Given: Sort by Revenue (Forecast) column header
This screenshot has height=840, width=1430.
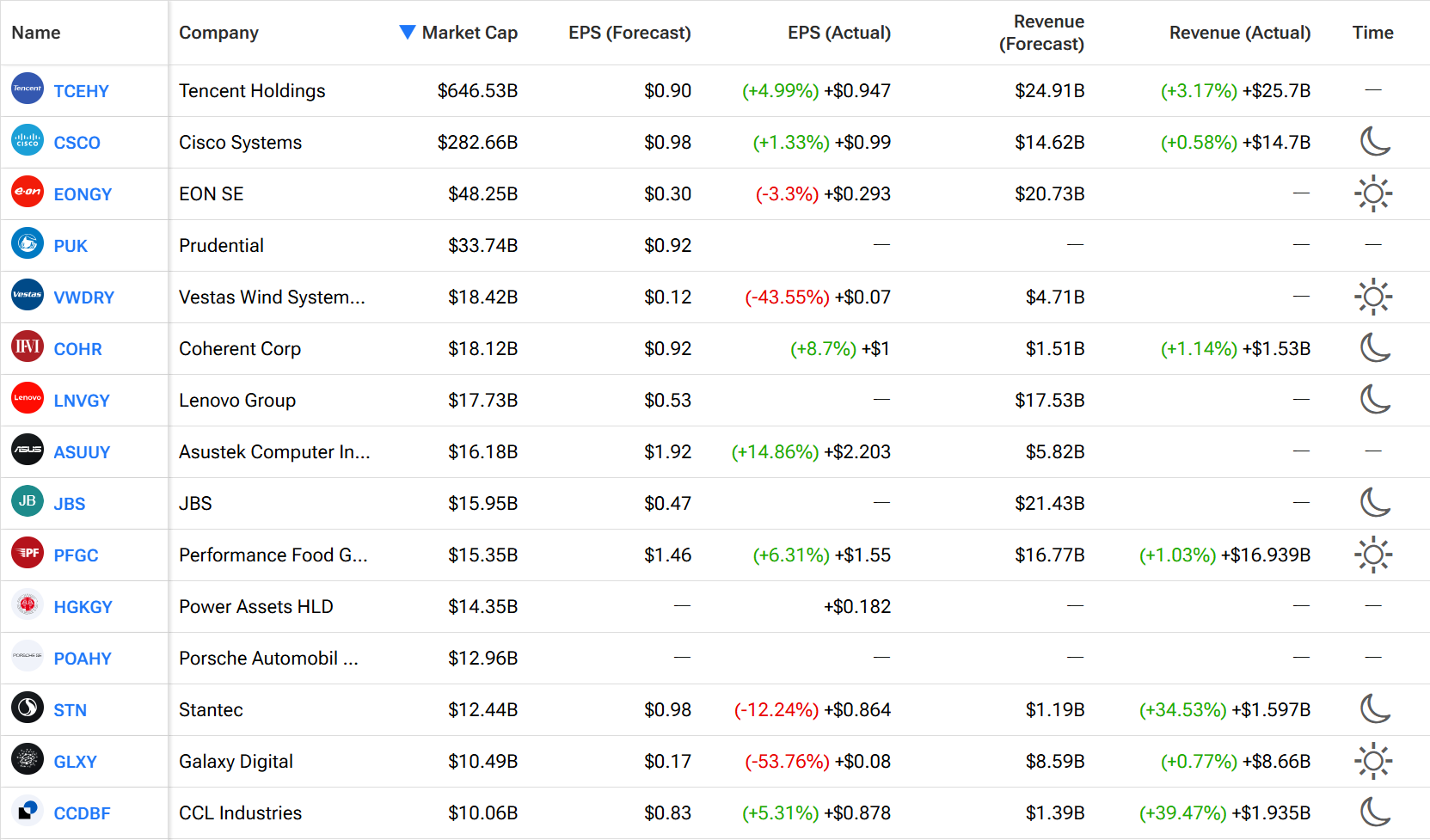Looking at the screenshot, I should tap(1041, 33).
